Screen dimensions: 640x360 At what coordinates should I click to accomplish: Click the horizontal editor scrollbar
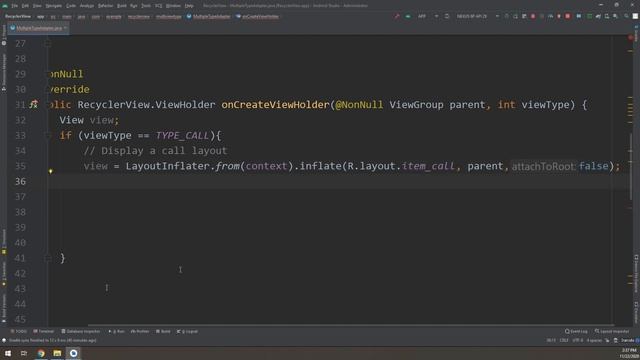tap(351, 325)
